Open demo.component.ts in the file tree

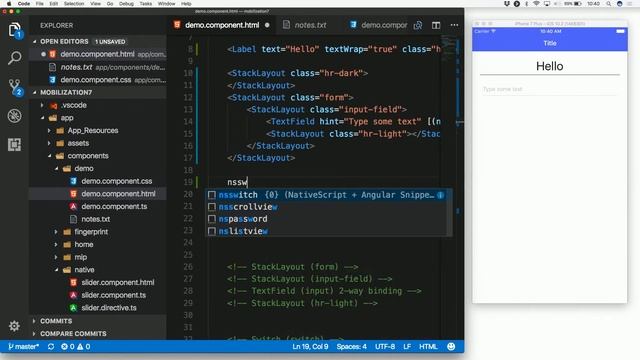[x=98, y=207]
